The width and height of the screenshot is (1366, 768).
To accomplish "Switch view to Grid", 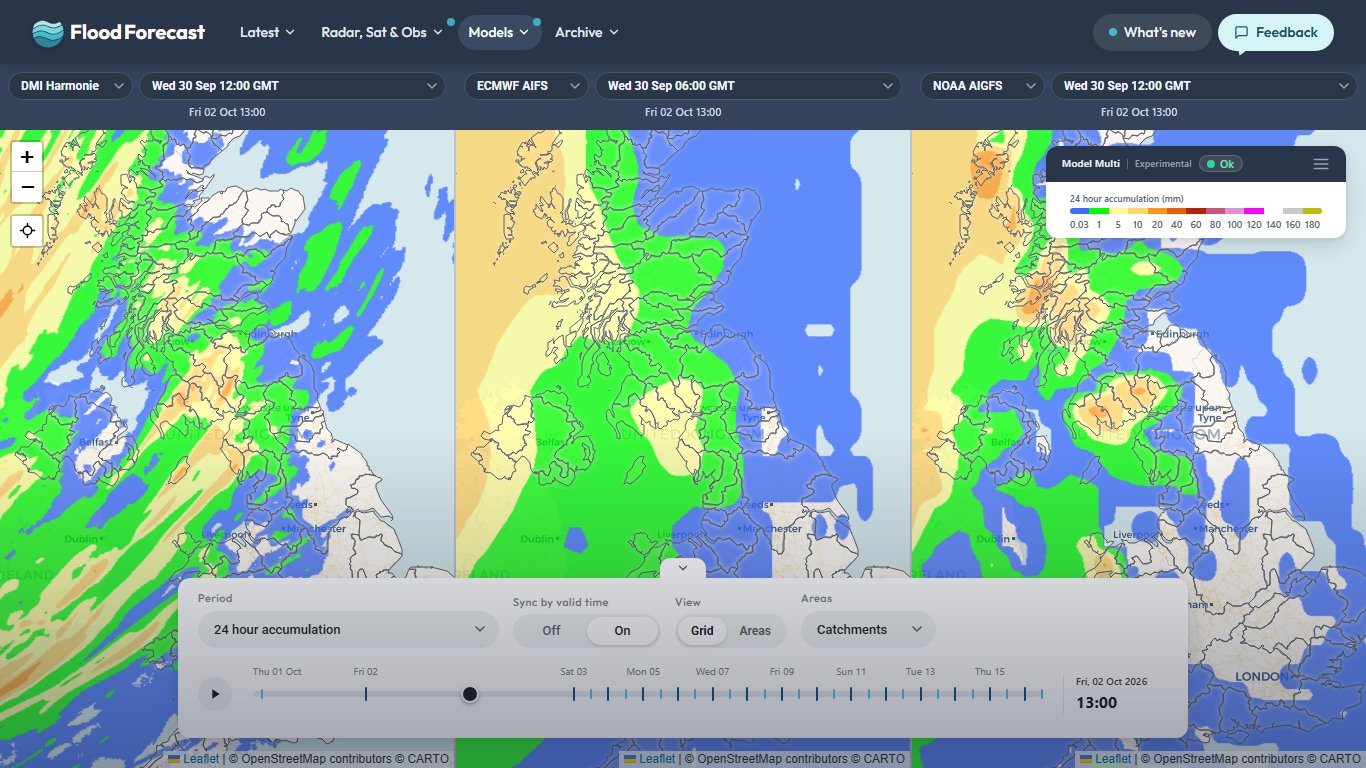I will coord(702,631).
